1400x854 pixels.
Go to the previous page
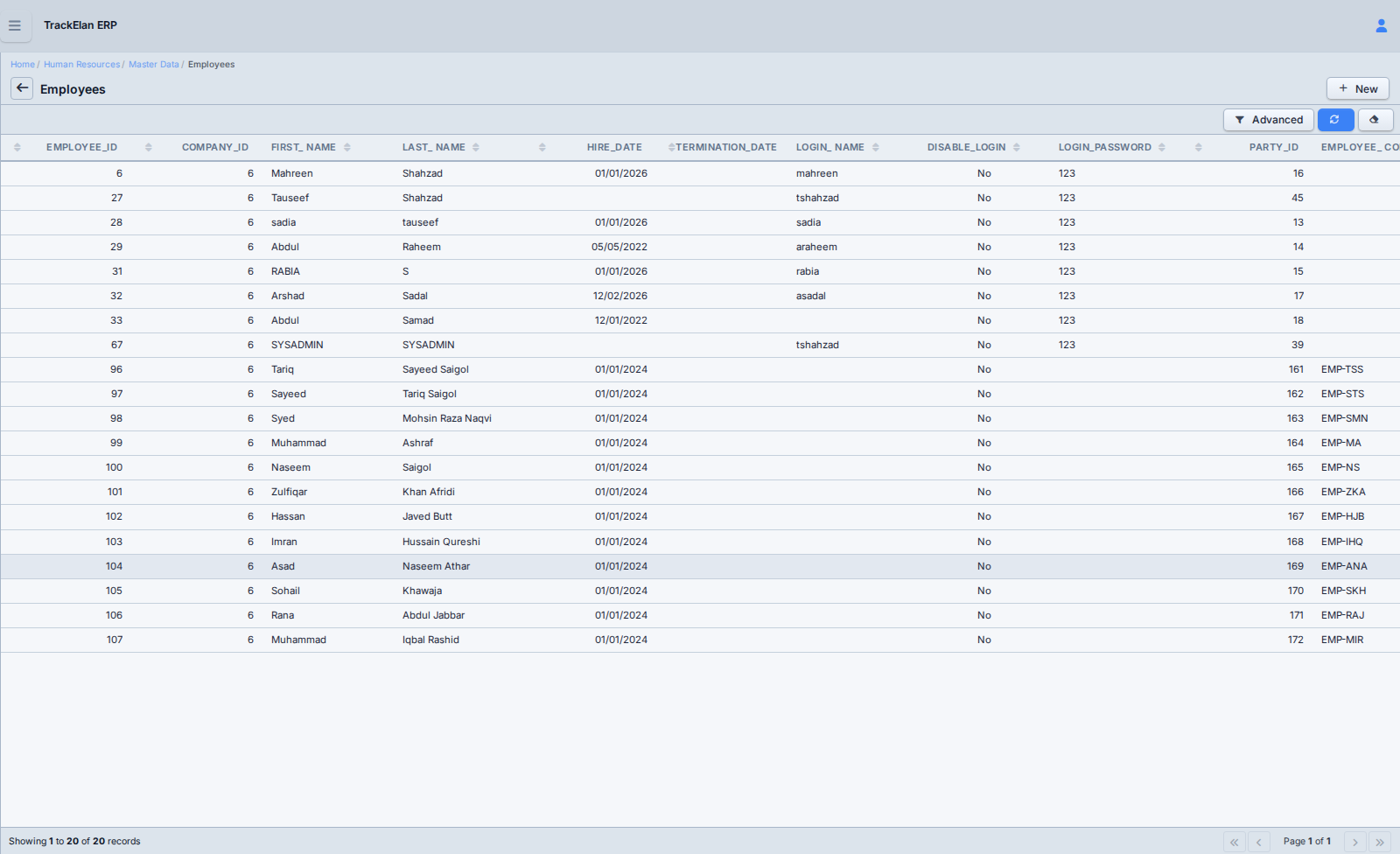[1259, 842]
